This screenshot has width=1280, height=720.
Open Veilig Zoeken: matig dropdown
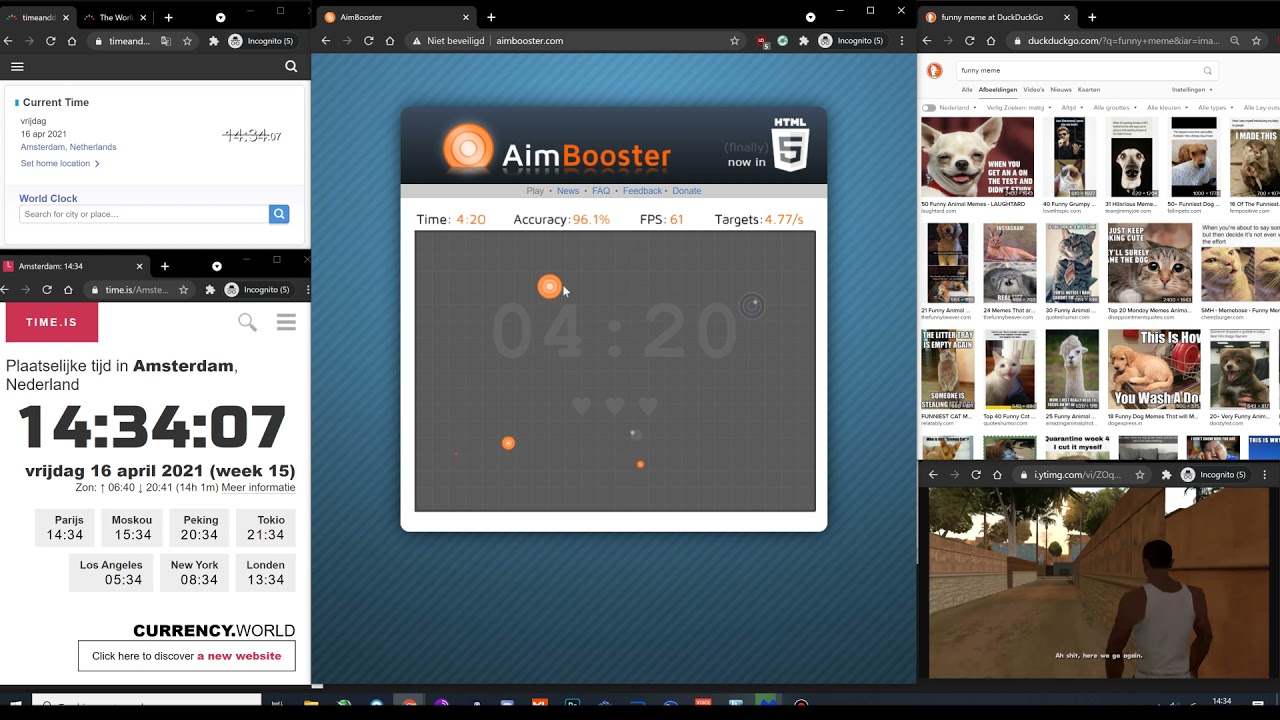(x=1019, y=107)
